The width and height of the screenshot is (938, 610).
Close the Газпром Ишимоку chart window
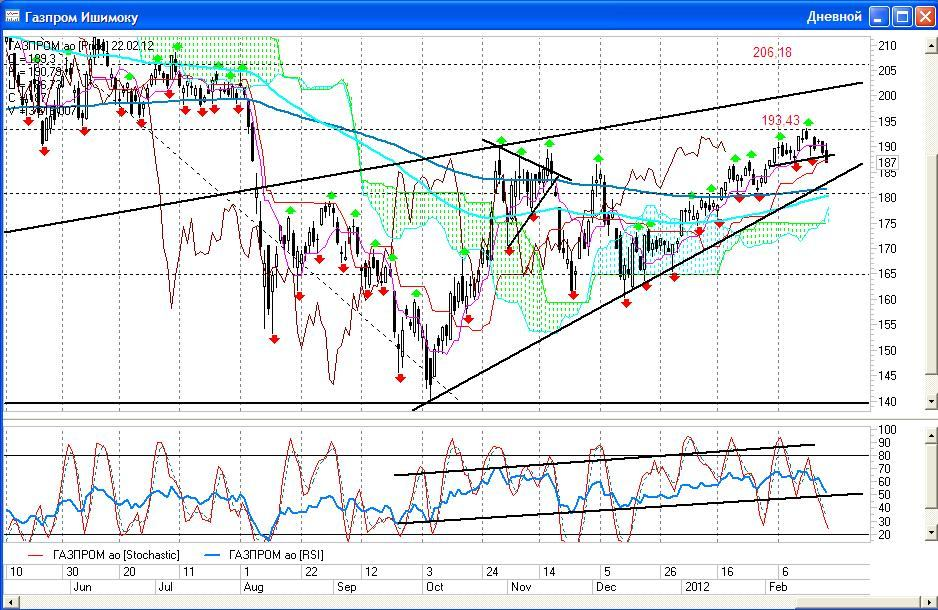coord(924,17)
